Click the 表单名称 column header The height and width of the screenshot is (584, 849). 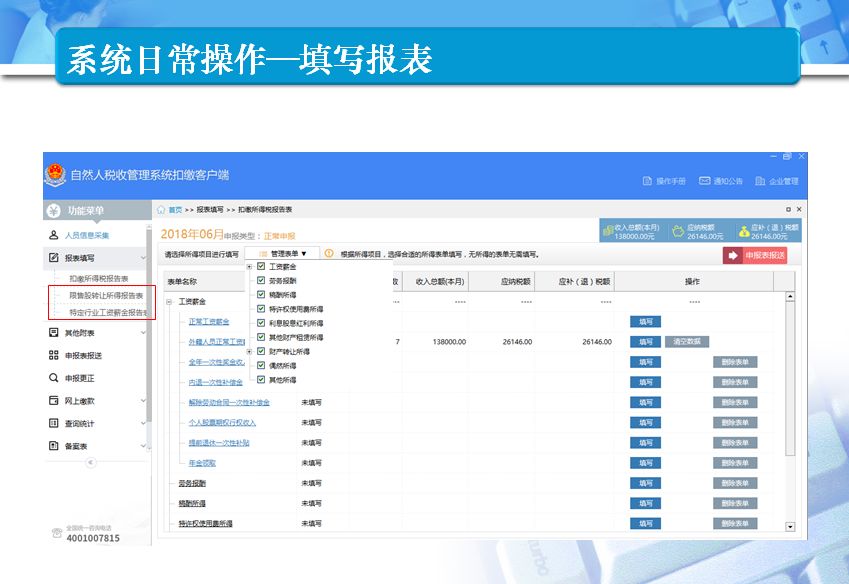coord(182,281)
